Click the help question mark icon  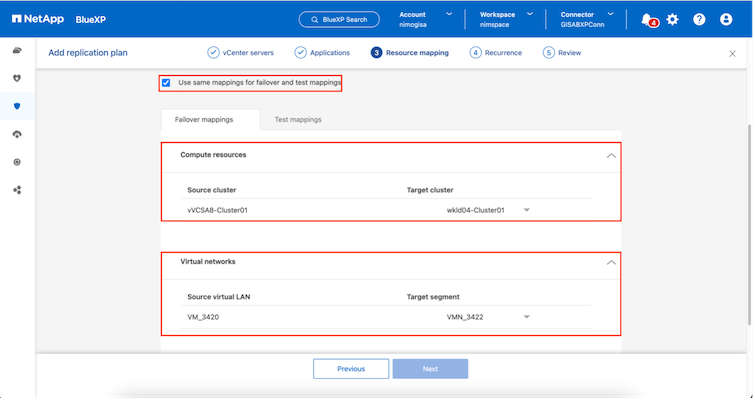tap(699, 19)
